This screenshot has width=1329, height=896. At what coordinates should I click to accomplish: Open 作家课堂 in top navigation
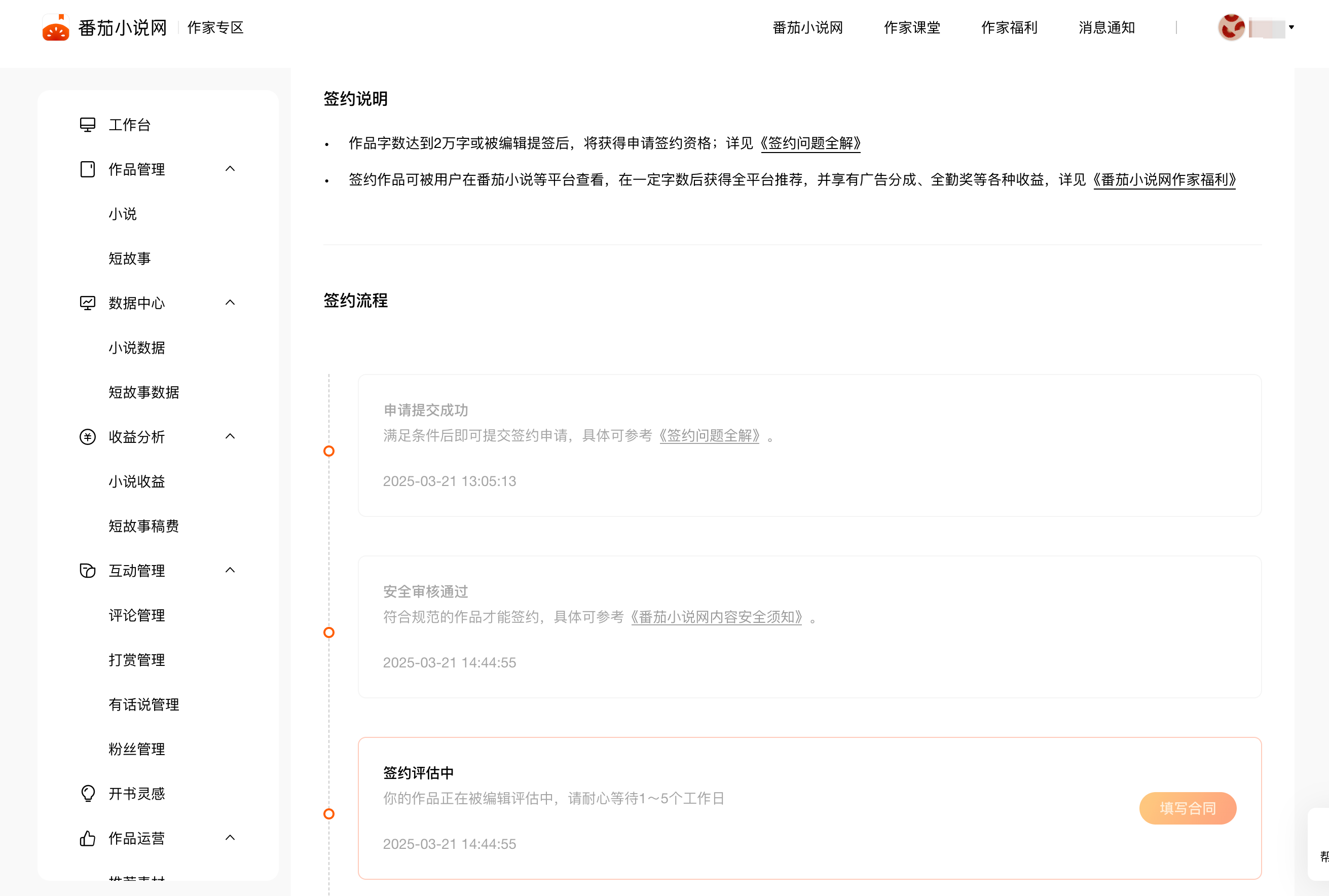pyautogui.click(x=912, y=27)
